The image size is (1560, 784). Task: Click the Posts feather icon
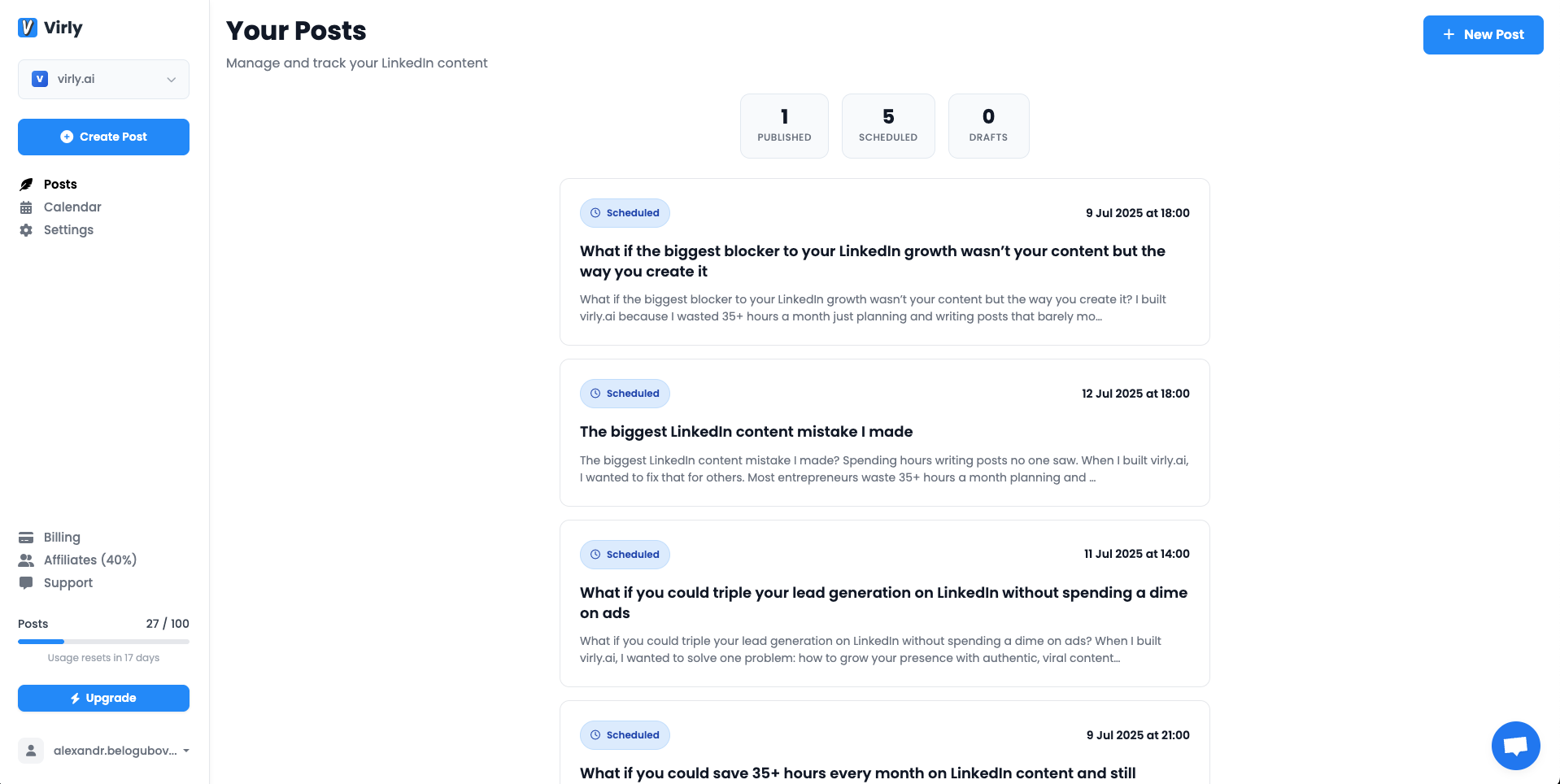point(26,185)
